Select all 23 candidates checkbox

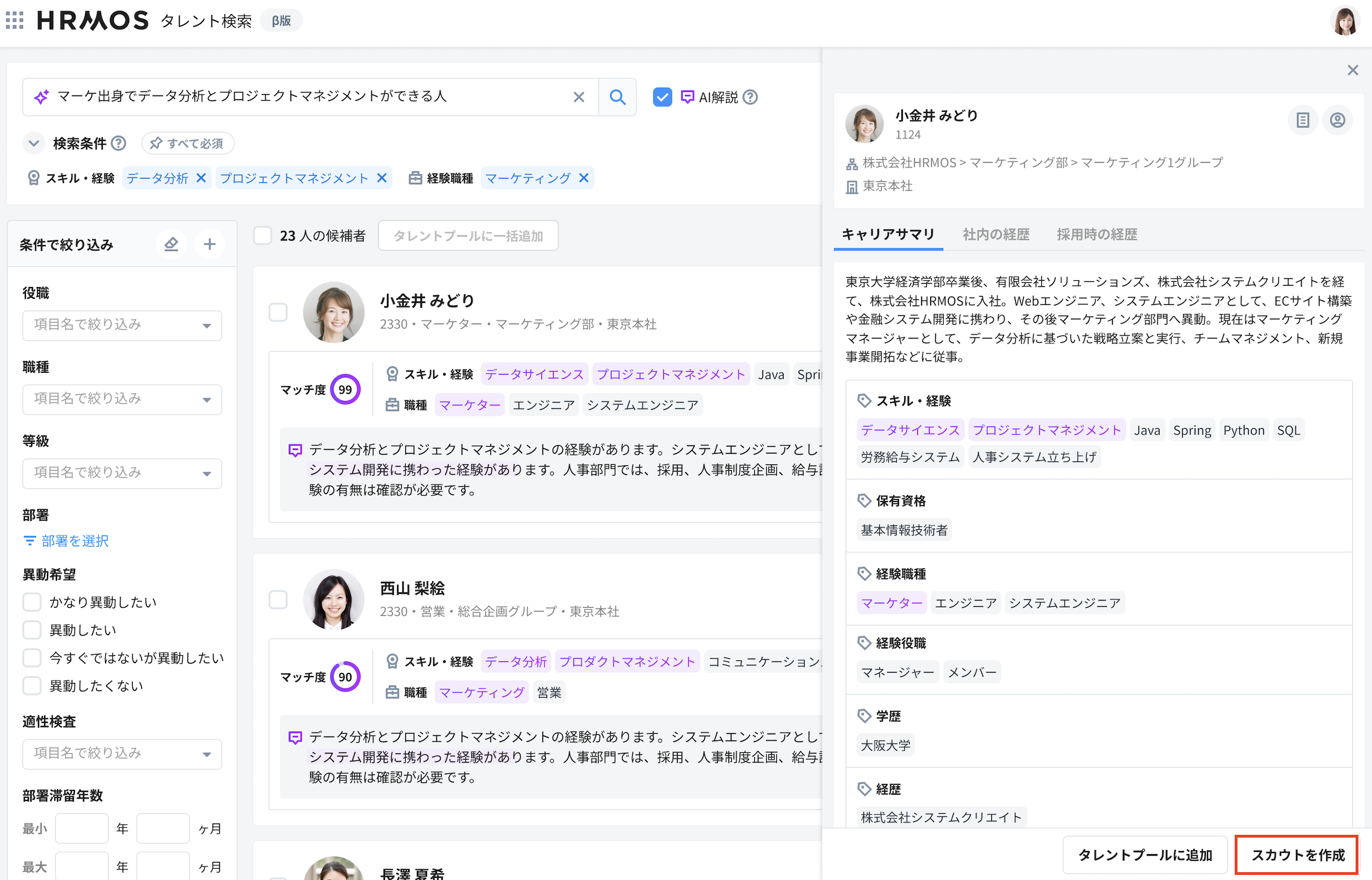coord(262,236)
